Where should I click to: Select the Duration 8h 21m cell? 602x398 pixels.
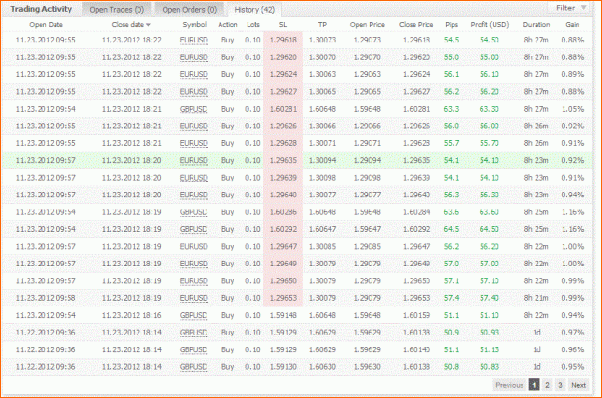pos(536,298)
